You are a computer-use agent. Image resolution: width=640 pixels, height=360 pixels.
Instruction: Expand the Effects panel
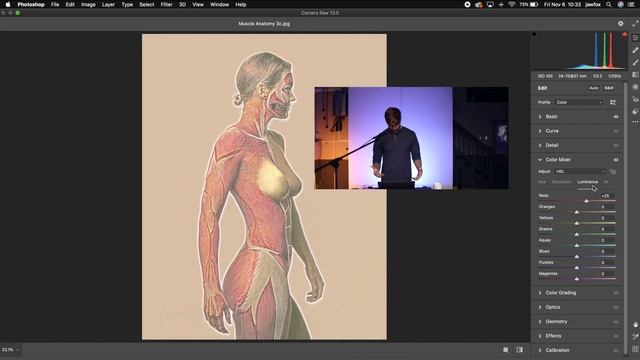[x=540, y=336]
